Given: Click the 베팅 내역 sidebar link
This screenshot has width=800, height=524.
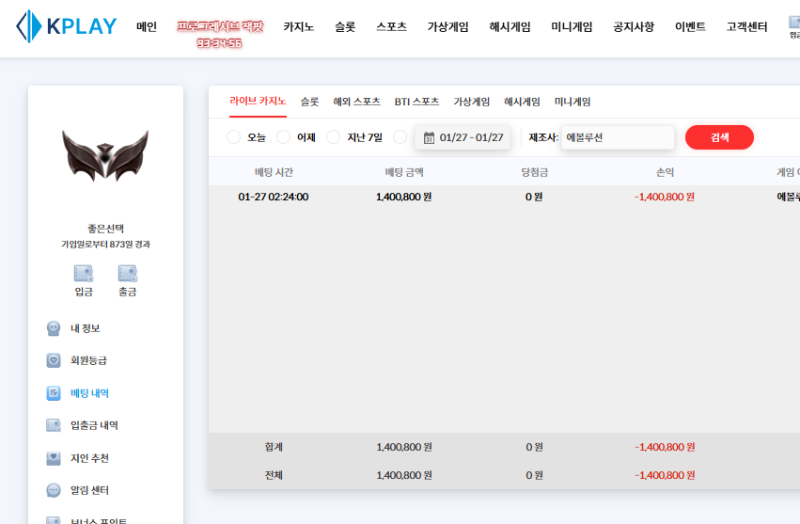Looking at the screenshot, I should coord(89,393).
